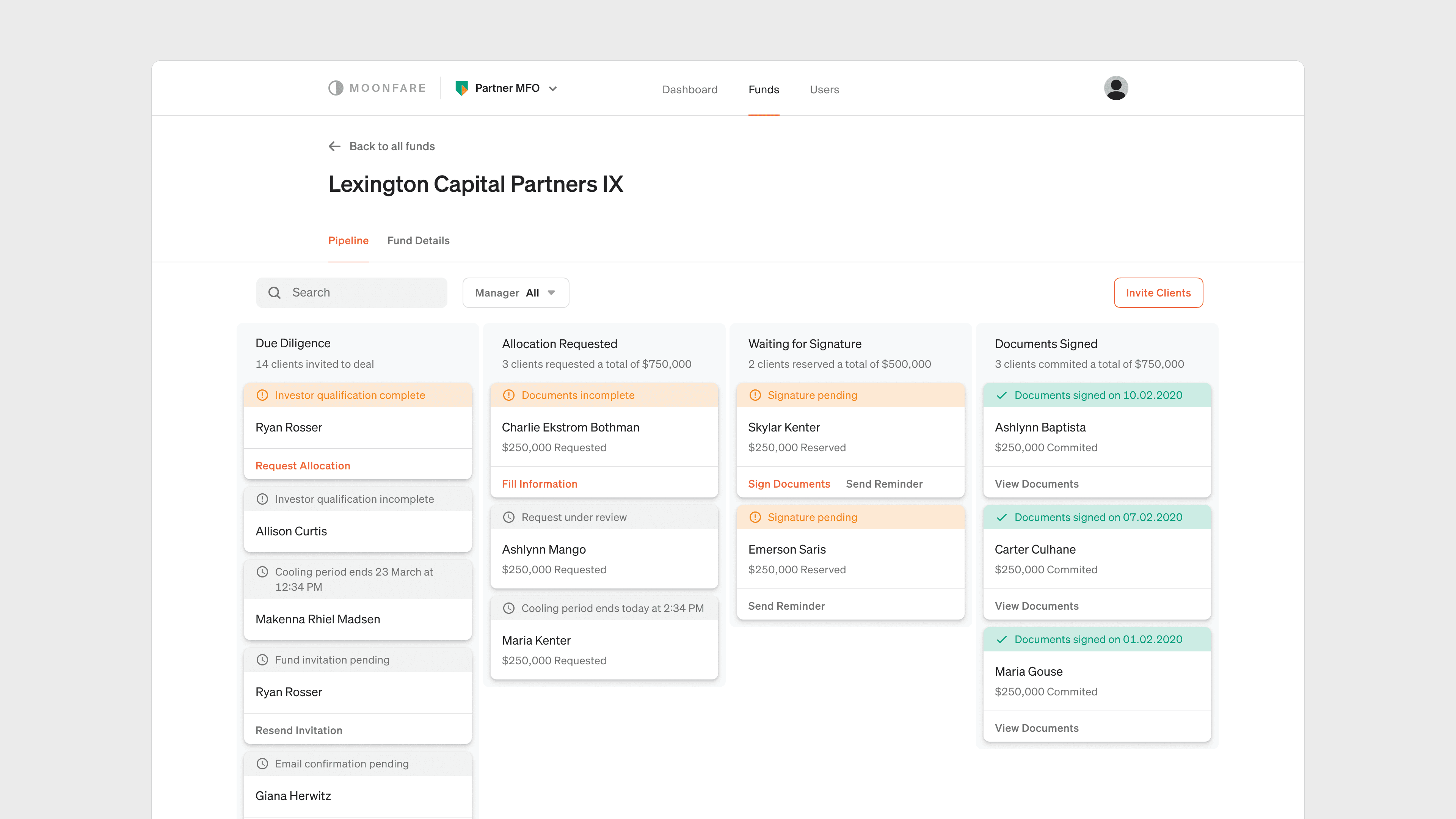Click the clock icon next to Request under review
This screenshot has width=1456, height=819.
point(509,518)
